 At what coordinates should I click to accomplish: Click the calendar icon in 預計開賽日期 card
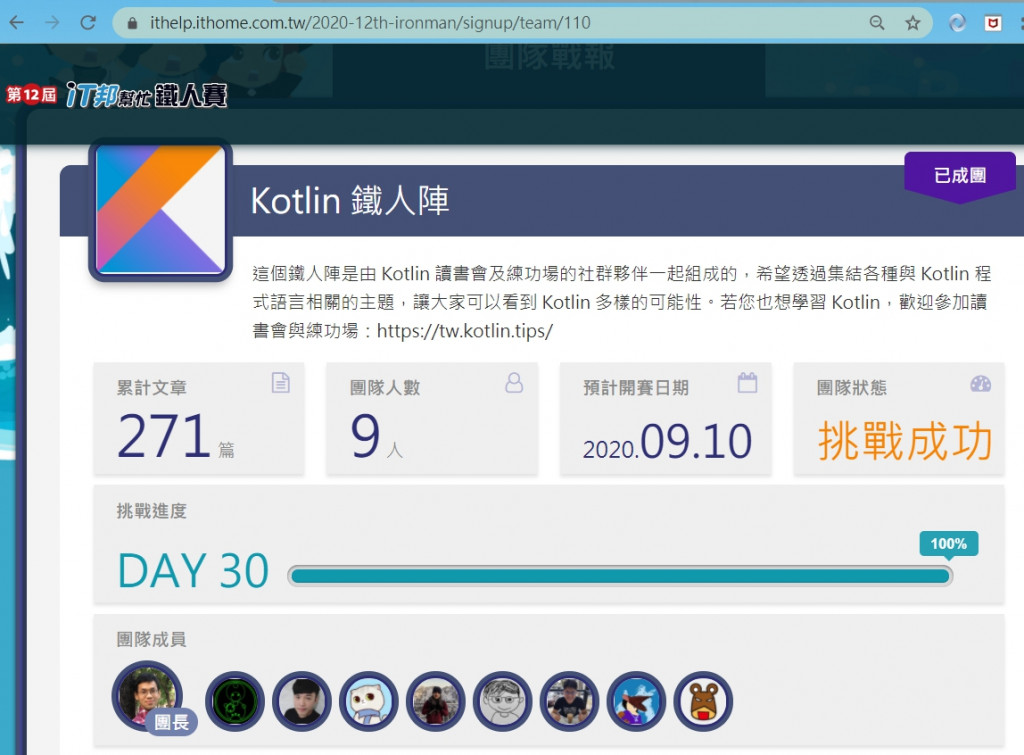click(x=747, y=383)
